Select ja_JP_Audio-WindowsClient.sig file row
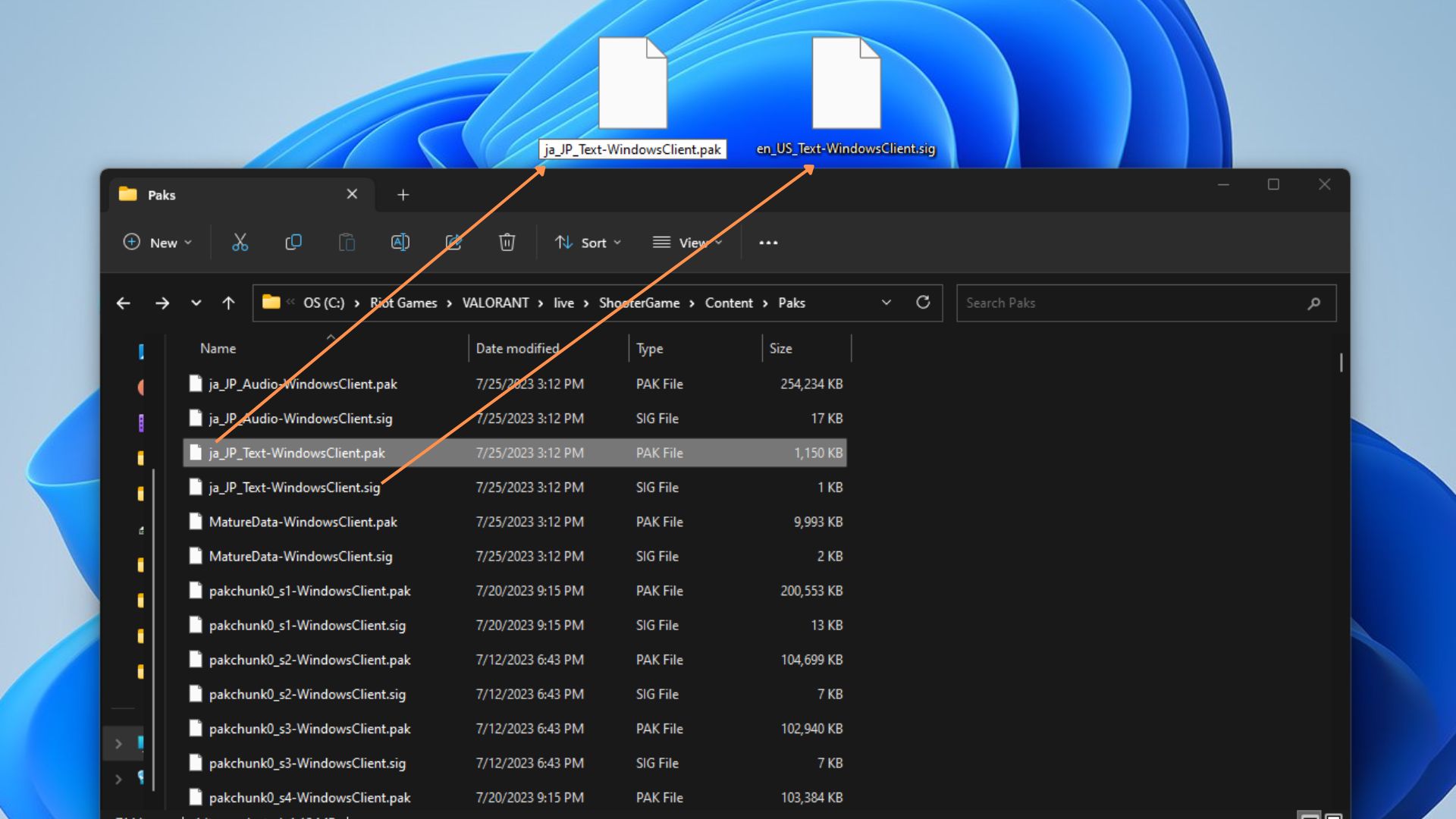Image resolution: width=1456 pixels, height=819 pixels. click(515, 419)
